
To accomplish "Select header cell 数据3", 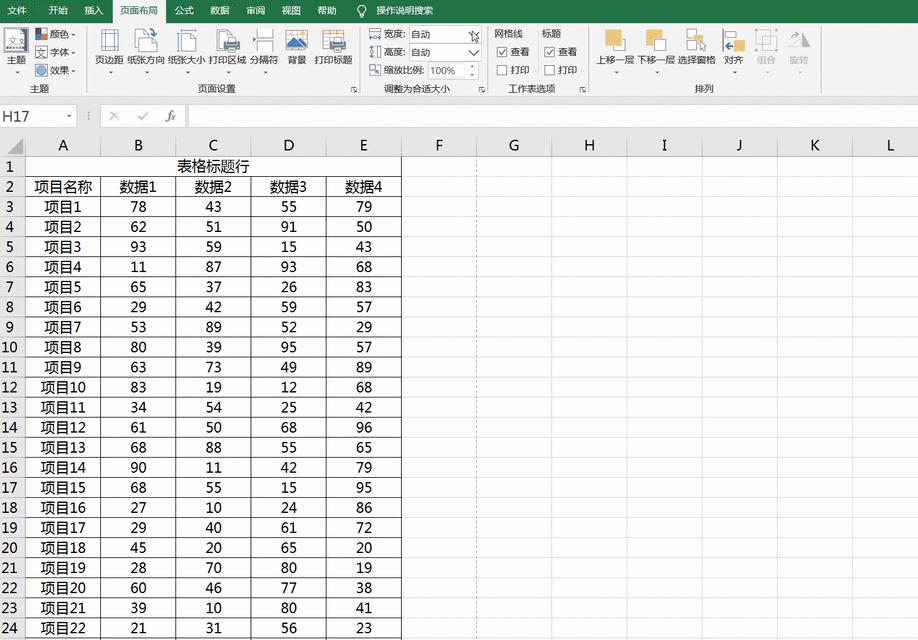I will click(x=288, y=187).
